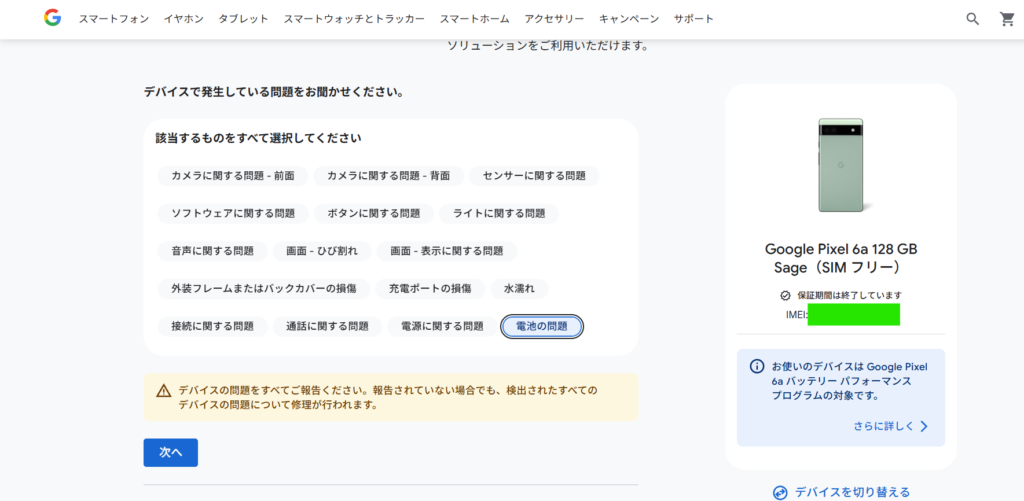Viewport: 1024px width, 501px height.
Task: Select ソフトウェアに関する問題 chip
Action: point(233,213)
